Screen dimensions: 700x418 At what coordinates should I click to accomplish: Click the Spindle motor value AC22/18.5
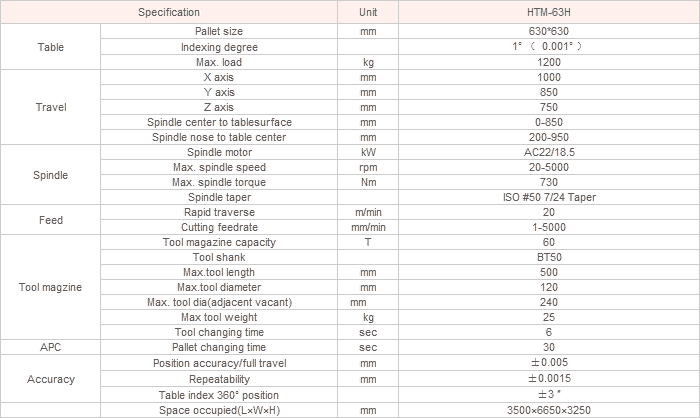coord(549,152)
